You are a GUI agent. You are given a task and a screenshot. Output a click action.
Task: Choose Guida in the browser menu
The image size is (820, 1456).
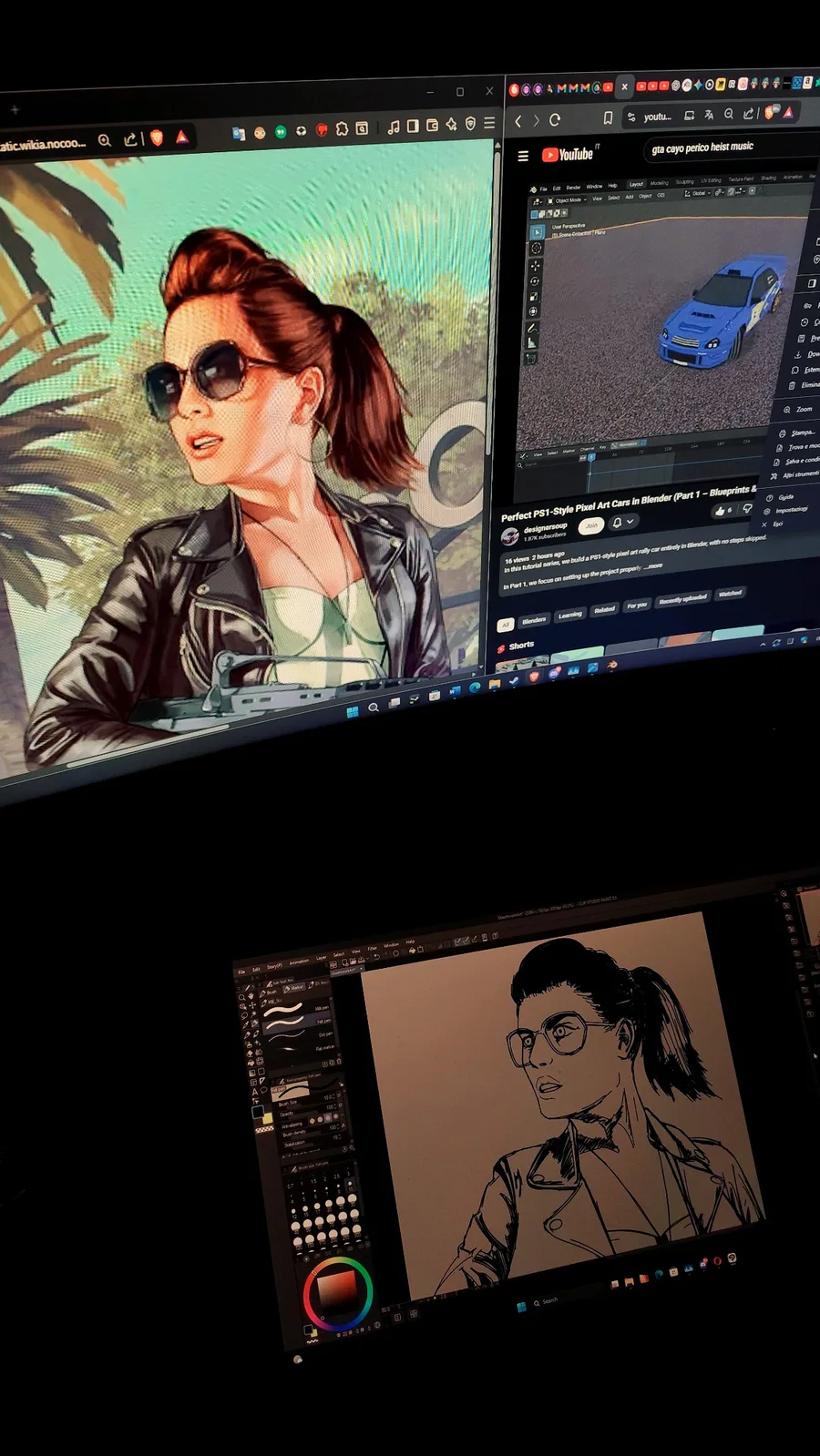tap(782, 497)
